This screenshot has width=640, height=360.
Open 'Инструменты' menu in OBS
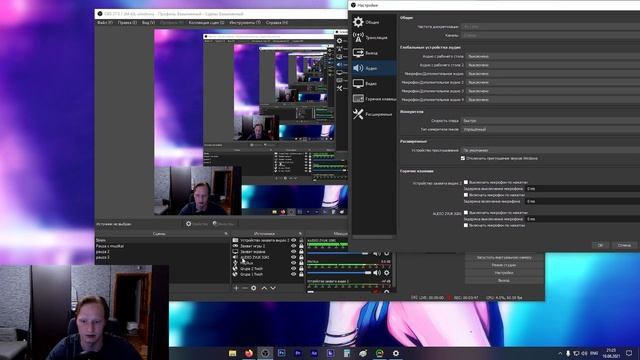[x=245, y=22]
